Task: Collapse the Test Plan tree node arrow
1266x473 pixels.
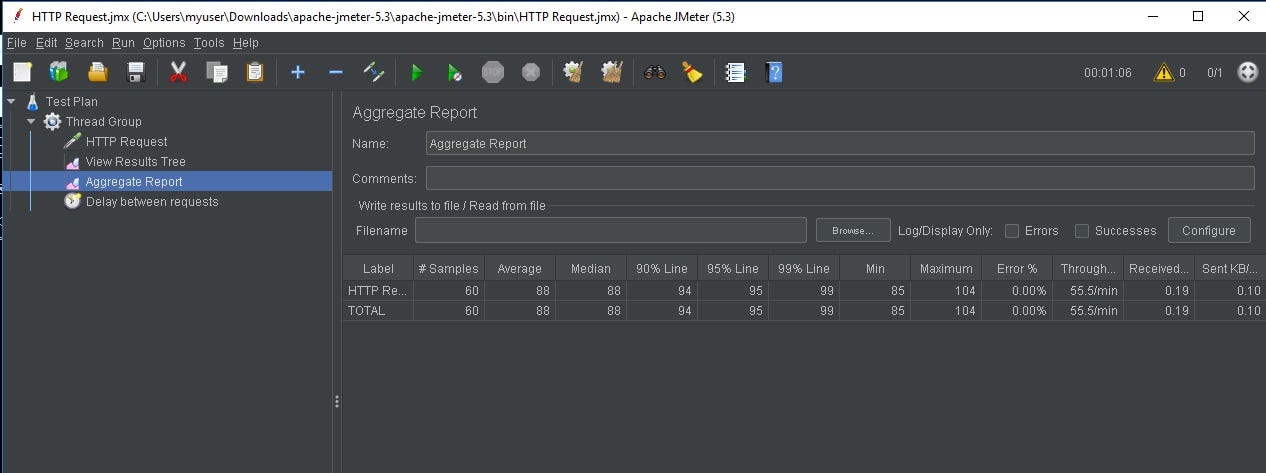Action: pyautogui.click(x=11, y=101)
